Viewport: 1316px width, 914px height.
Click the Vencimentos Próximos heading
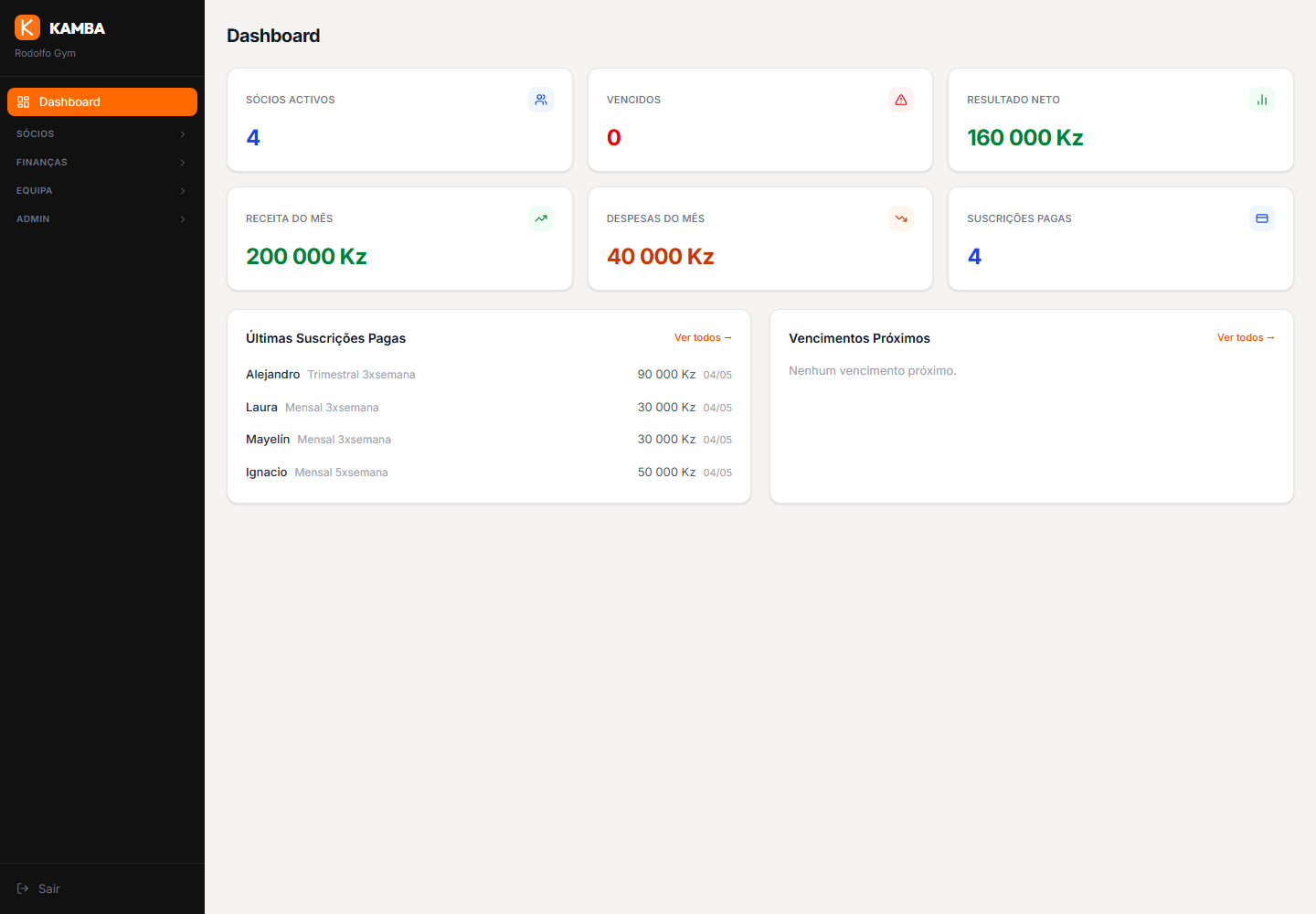point(859,338)
